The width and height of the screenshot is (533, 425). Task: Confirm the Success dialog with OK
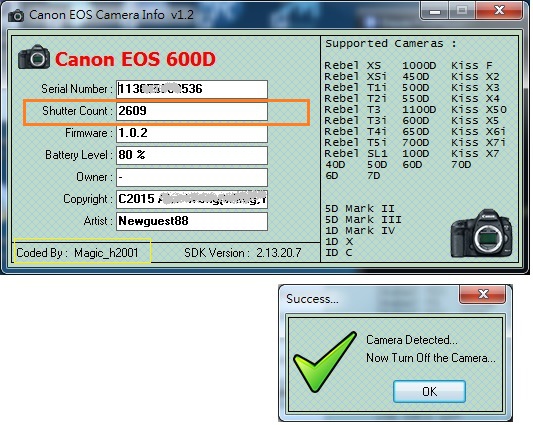(x=429, y=392)
